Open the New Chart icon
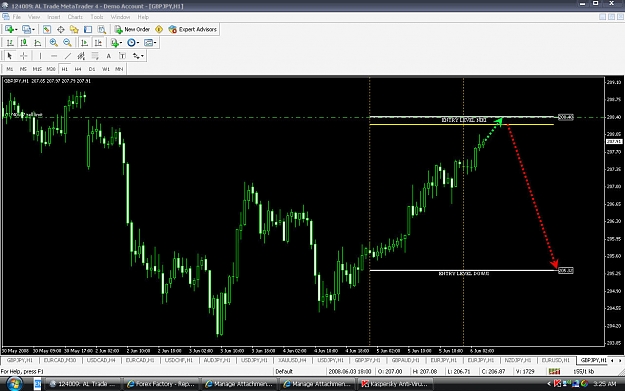 coord(9,29)
